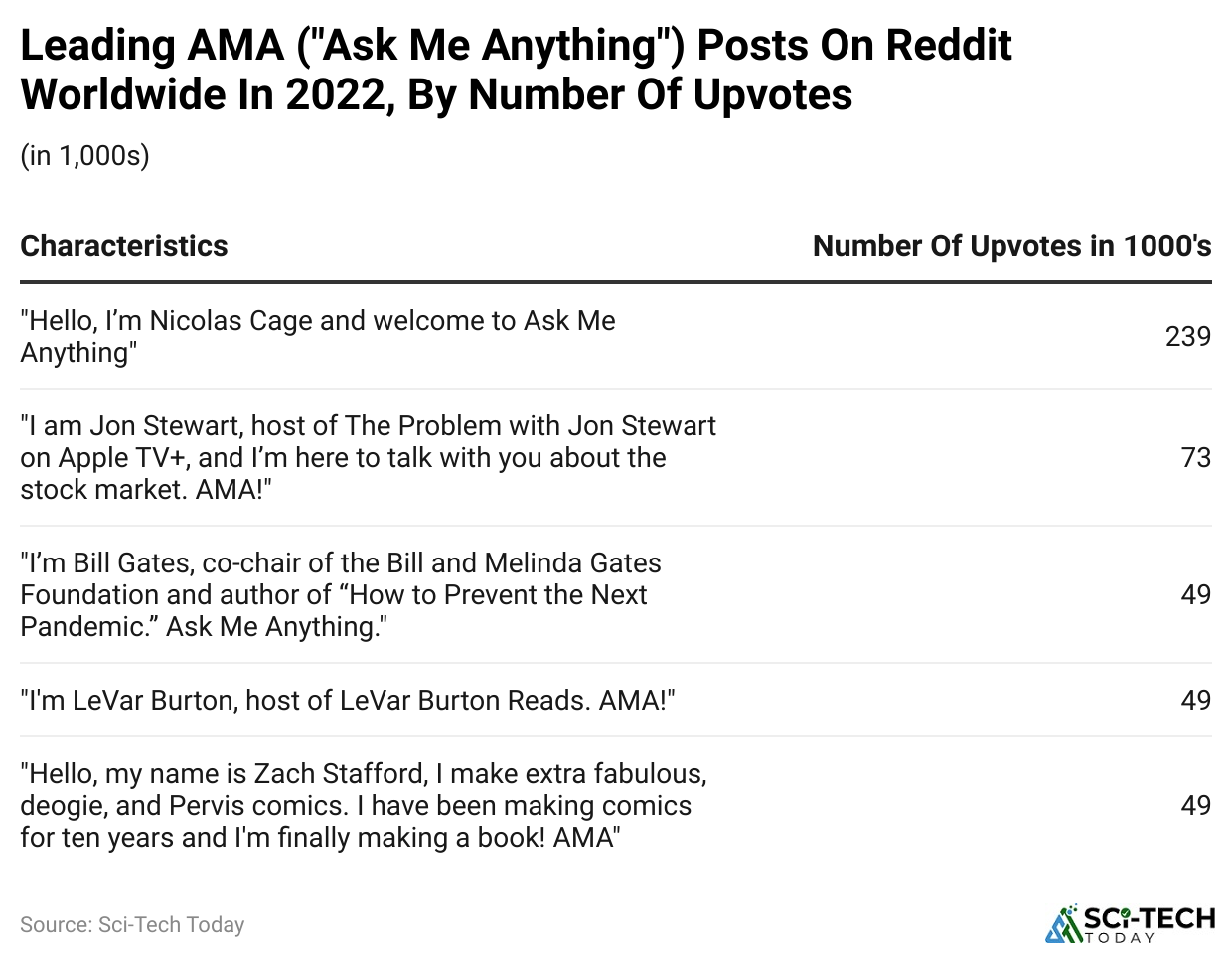Sort by the Characteristics column header
This screenshot has width=1232, height=958.
pos(124,246)
